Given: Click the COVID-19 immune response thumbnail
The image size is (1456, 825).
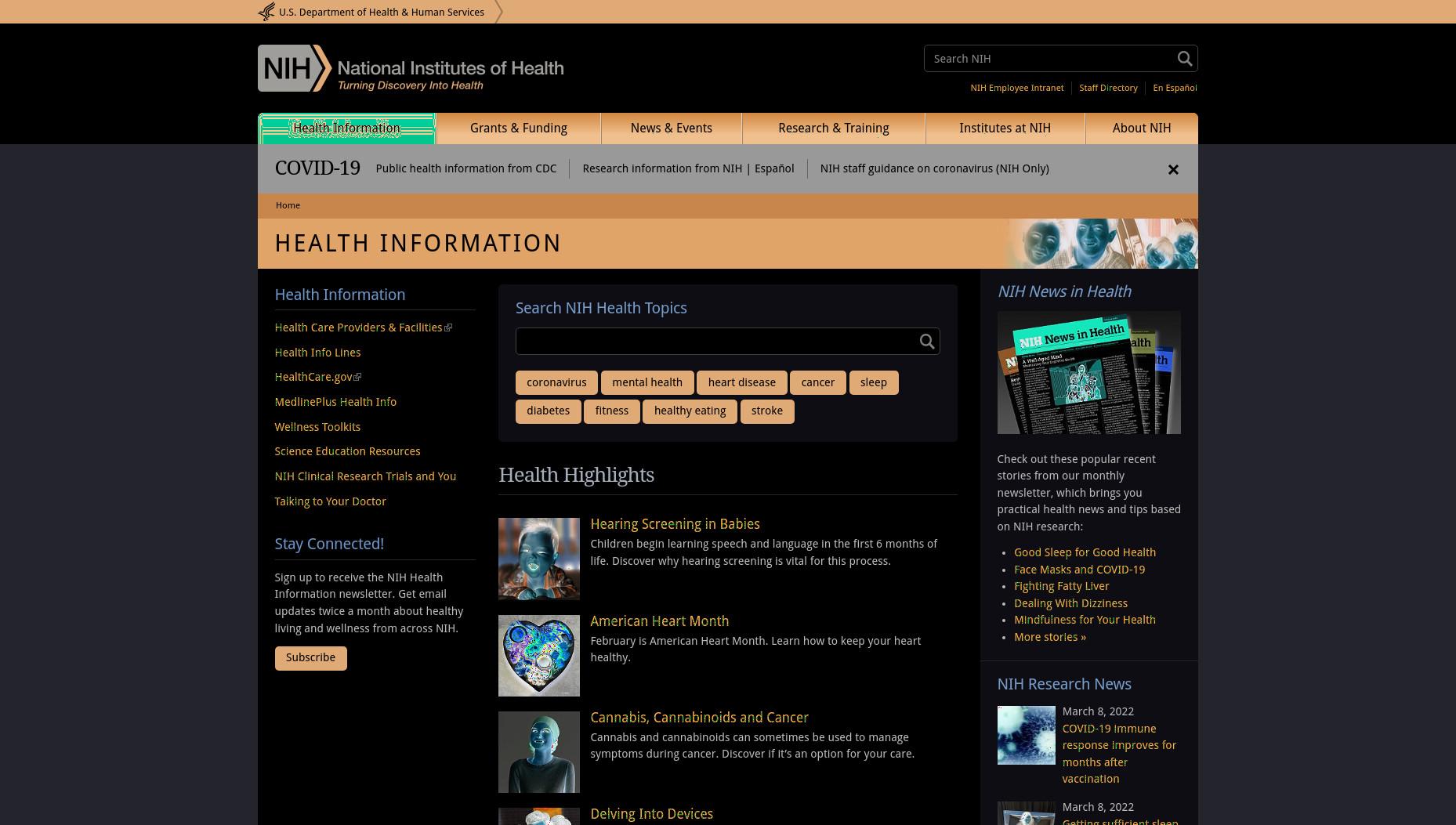Looking at the screenshot, I should coord(1027,736).
